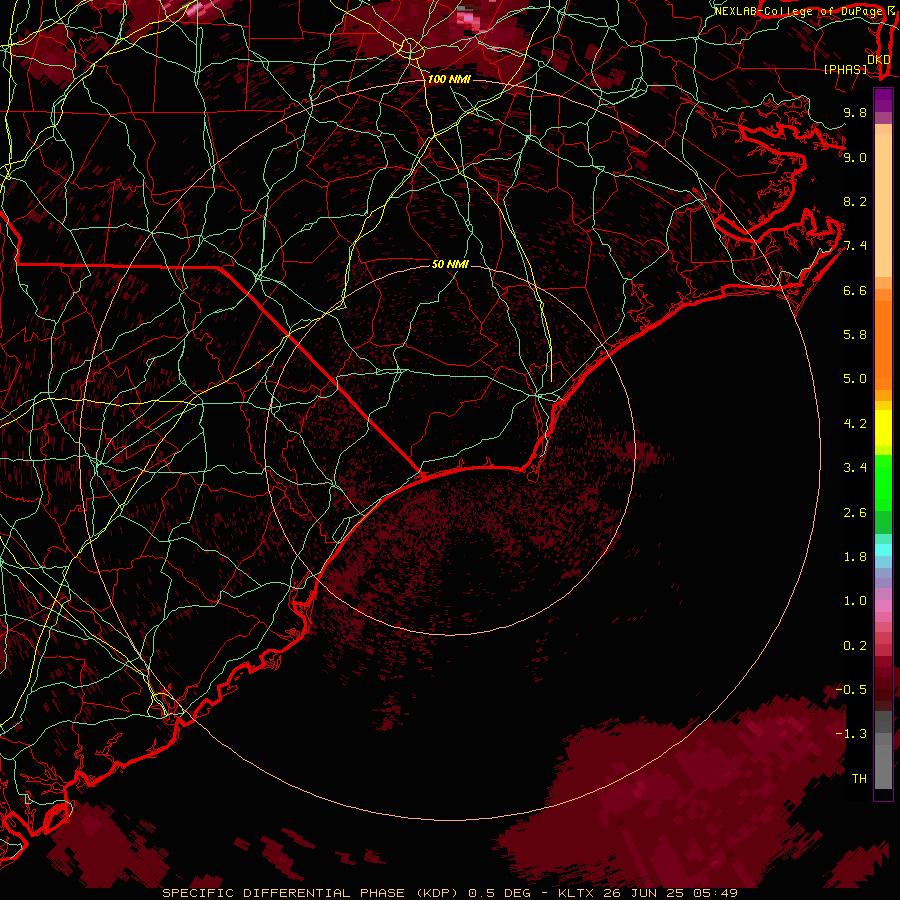The width and height of the screenshot is (900, 900).
Task: Click the 1.0 scale value
Action: point(855,601)
